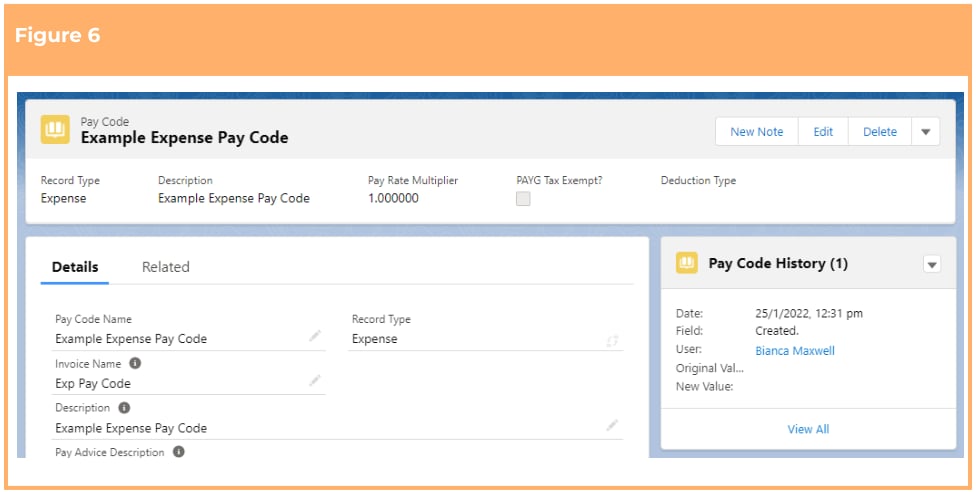Click the Pay Code History book icon
This screenshot has width=976, height=492.
687,263
